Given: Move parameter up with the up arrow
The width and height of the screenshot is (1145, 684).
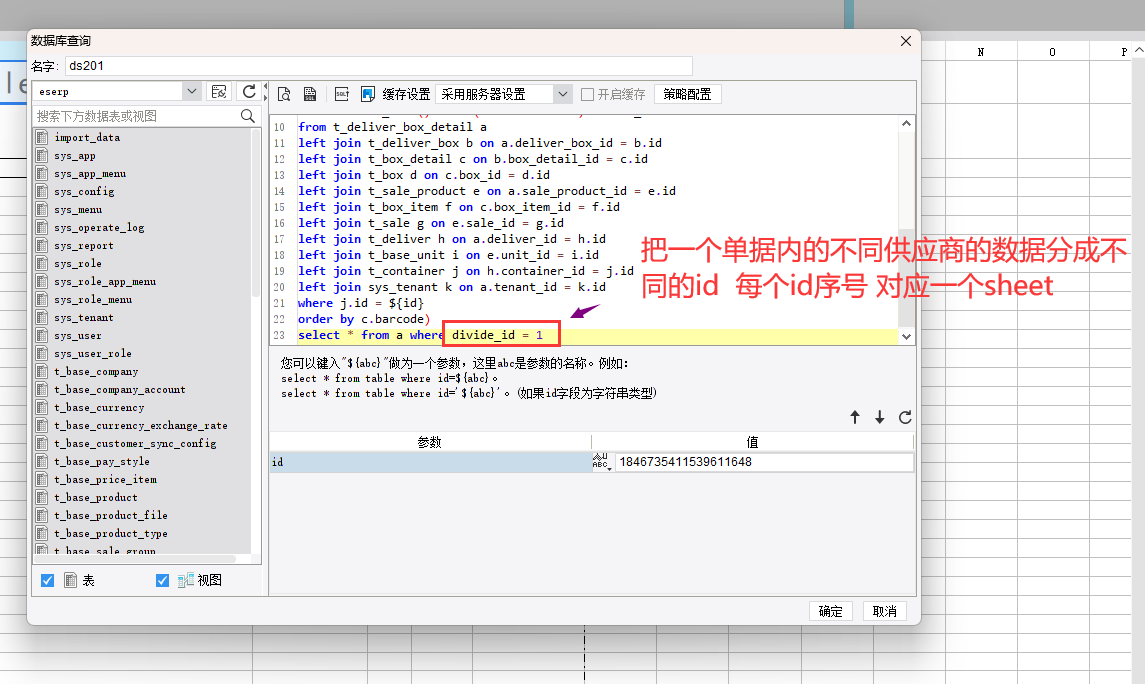Looking at the screenshot, I should pos(855,417).
